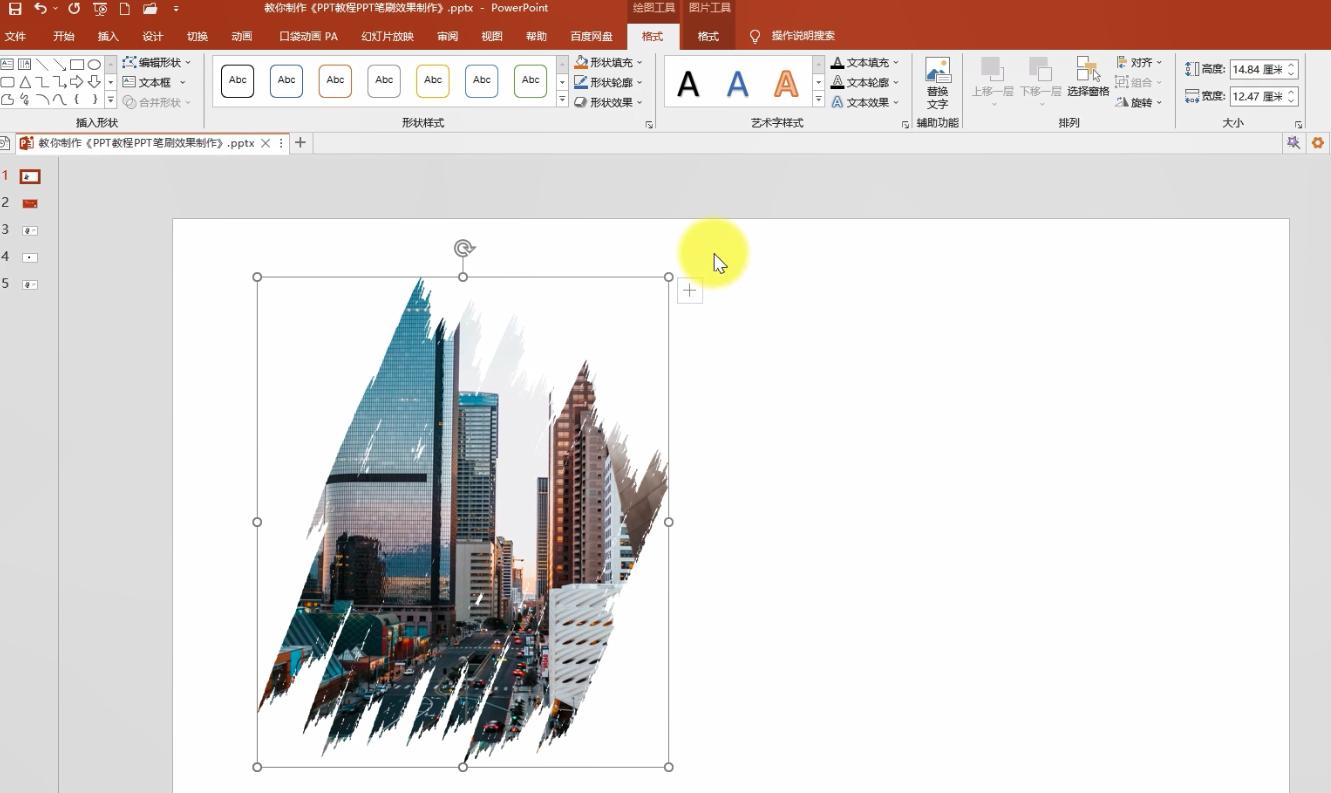1331x793 pixels.
Task: Click the Open folder icon
Action: click(150, 8)
